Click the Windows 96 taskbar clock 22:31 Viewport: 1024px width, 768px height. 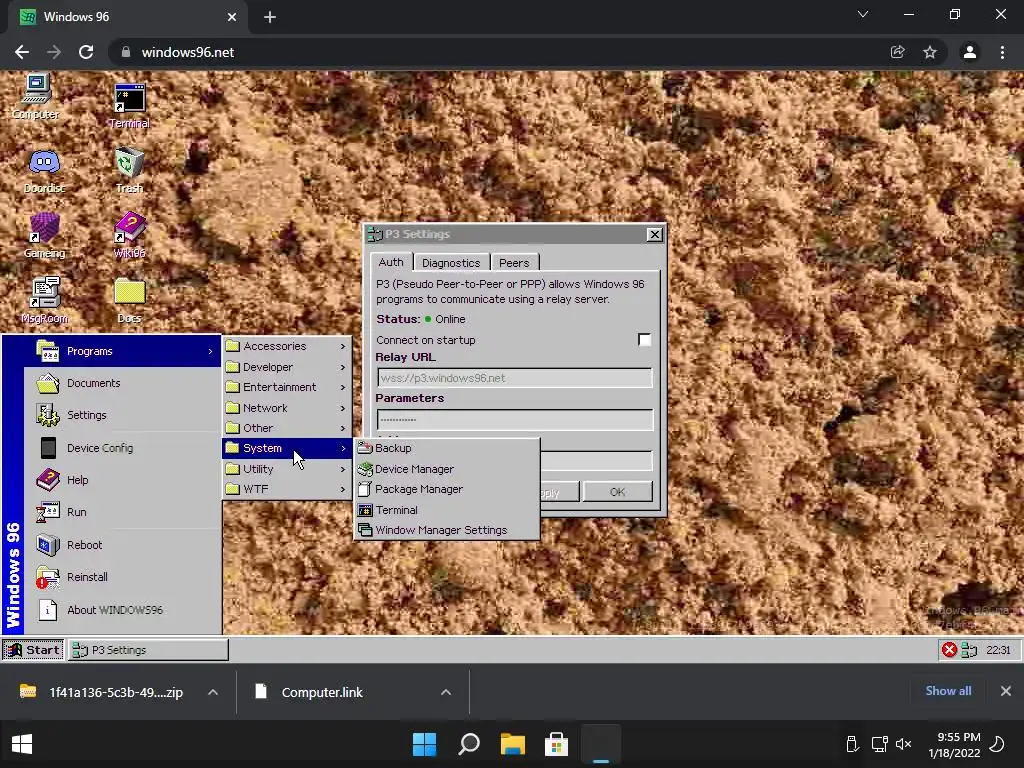[998, 650]
